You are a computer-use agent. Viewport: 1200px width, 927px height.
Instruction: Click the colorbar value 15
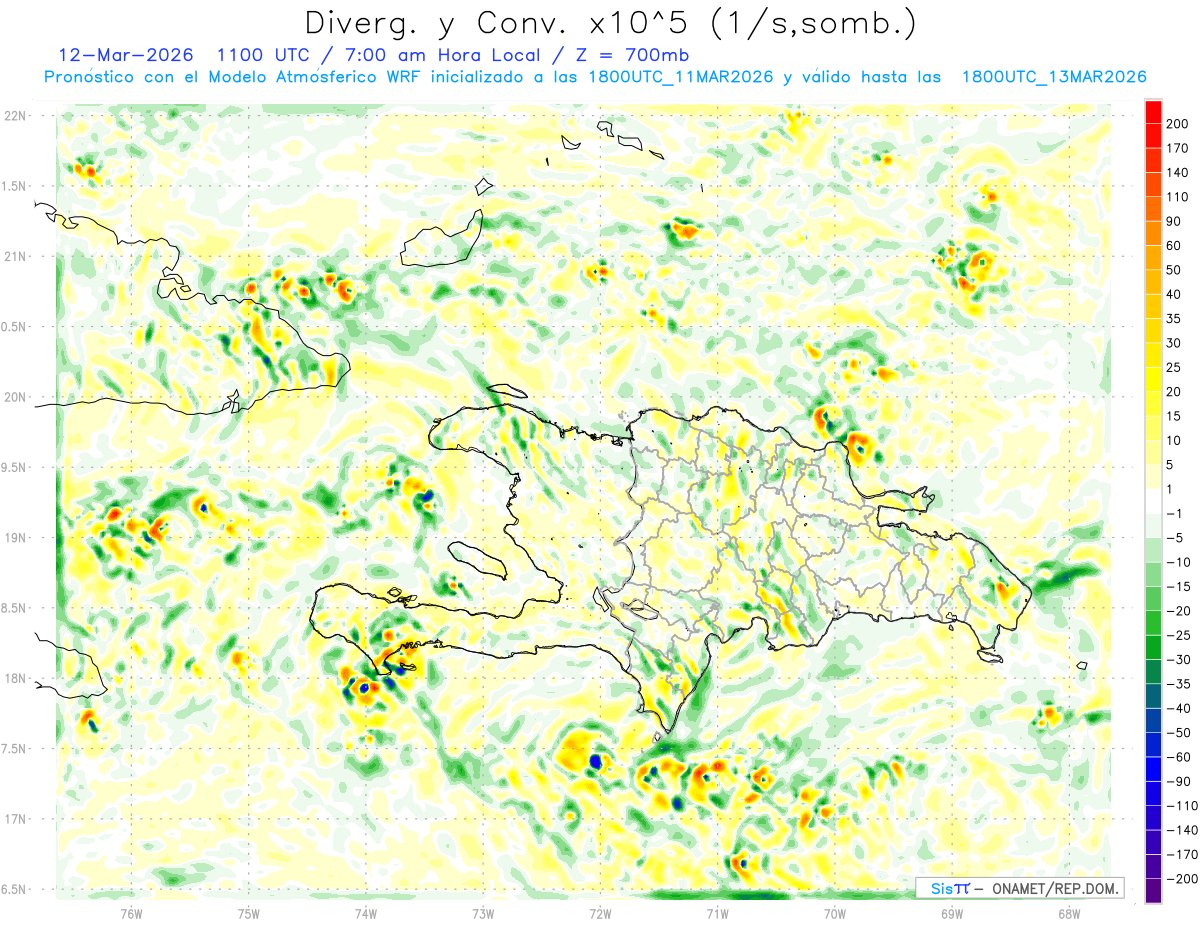pos(1174,416)
